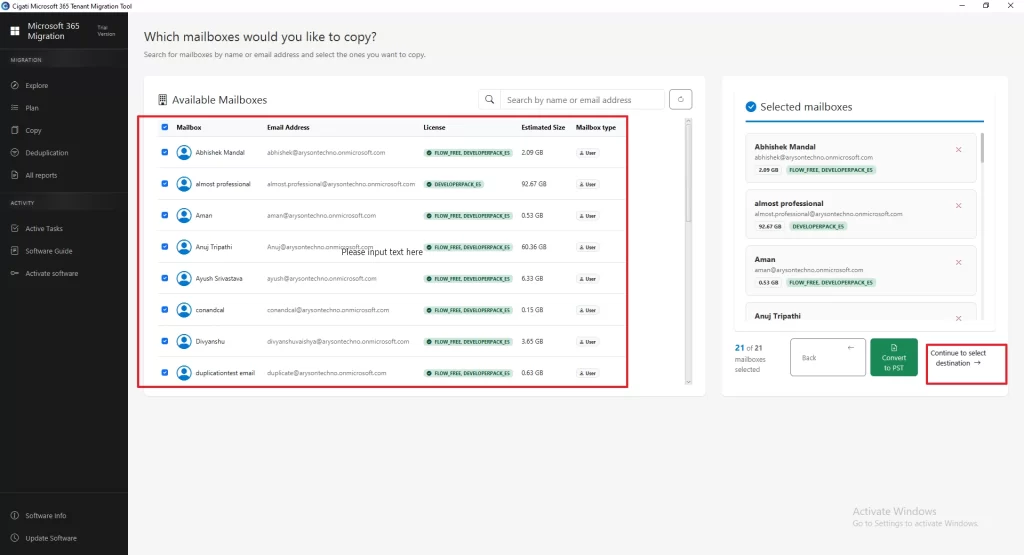The width and height of the screenshot is (1024, 555).
Task: Uncheck the Divyanshu mailbox checkbox
Action: pos(165,341)
